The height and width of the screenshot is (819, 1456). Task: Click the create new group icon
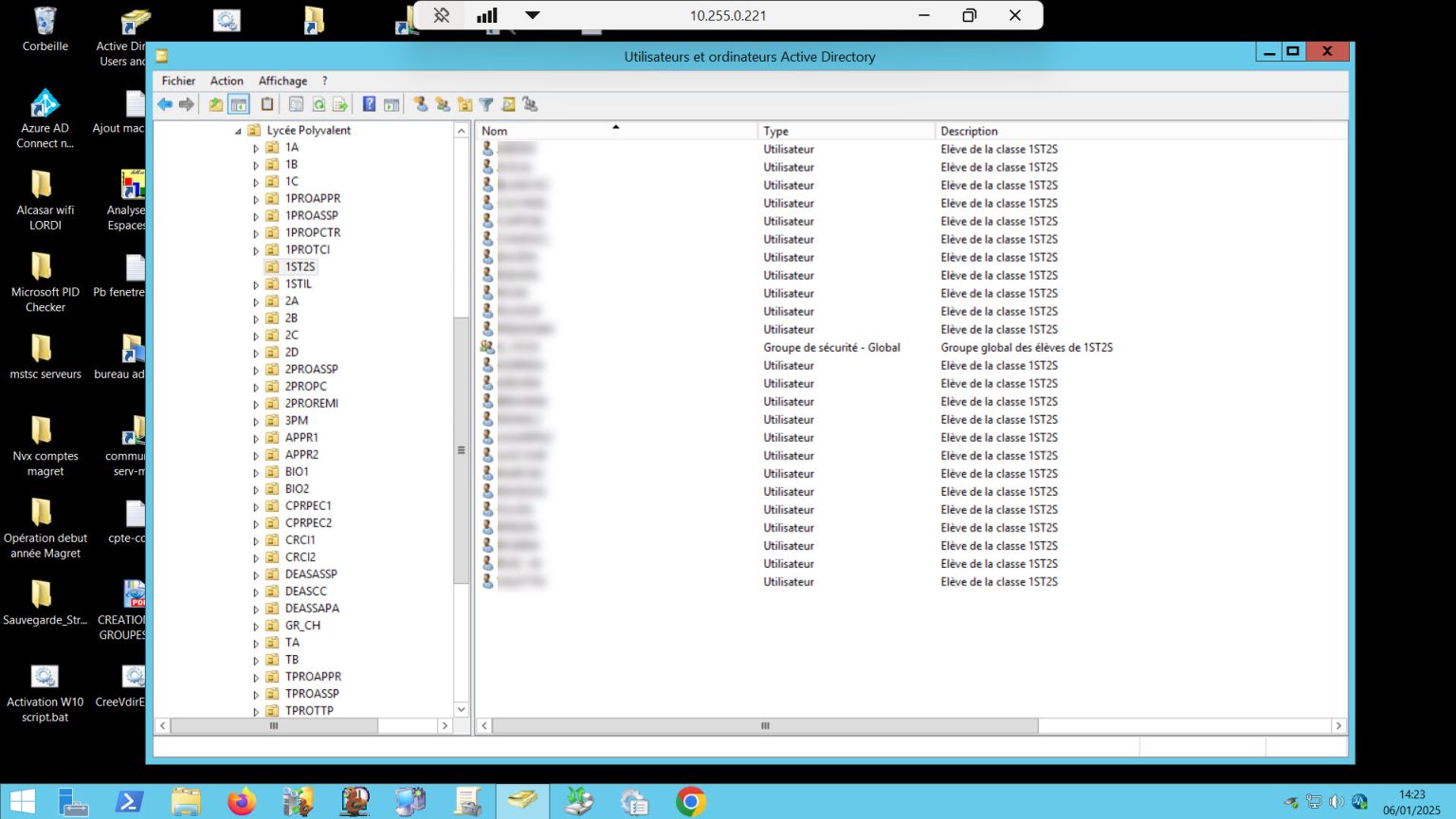pos(443,104)
